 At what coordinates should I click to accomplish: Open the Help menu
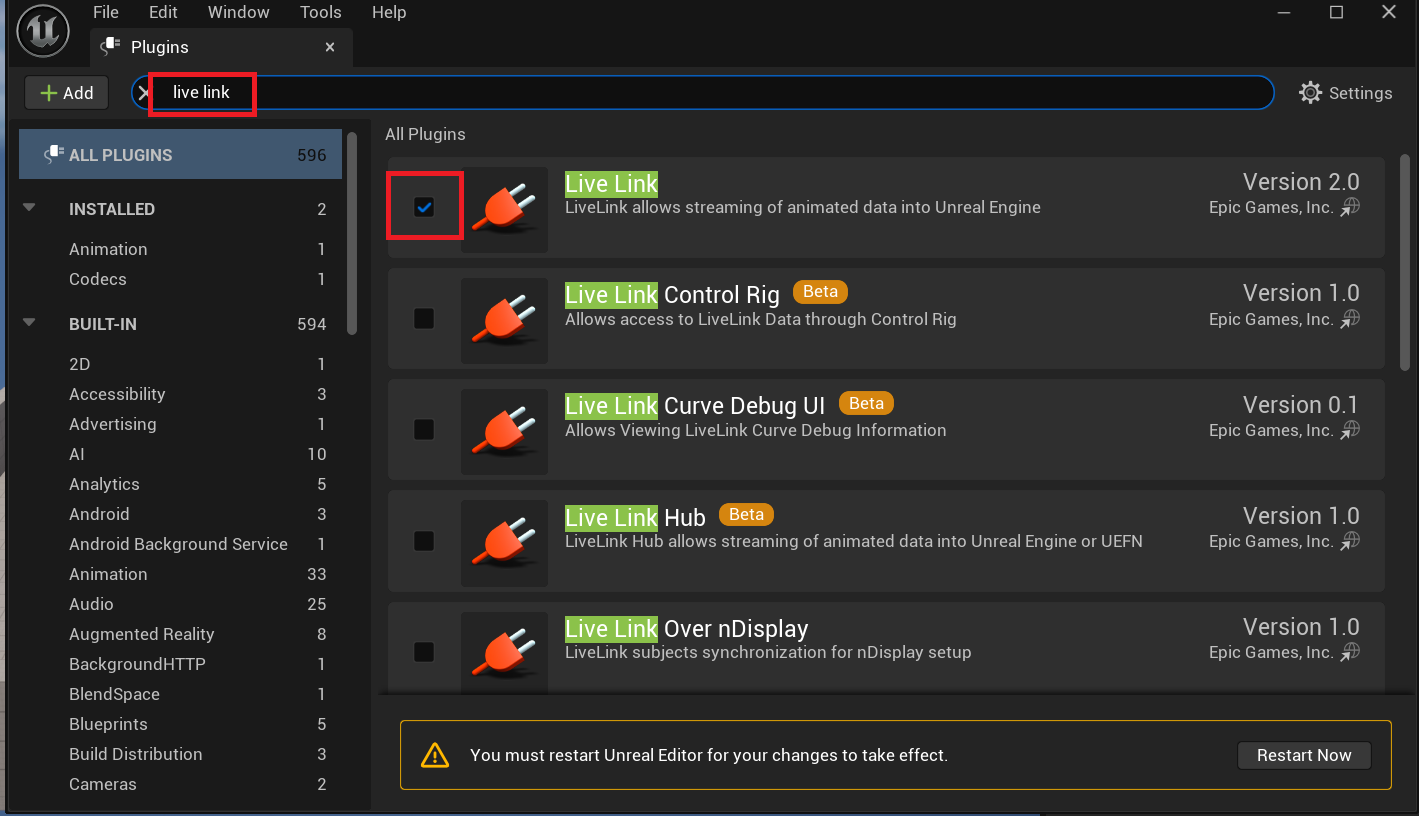pos(389,12)
